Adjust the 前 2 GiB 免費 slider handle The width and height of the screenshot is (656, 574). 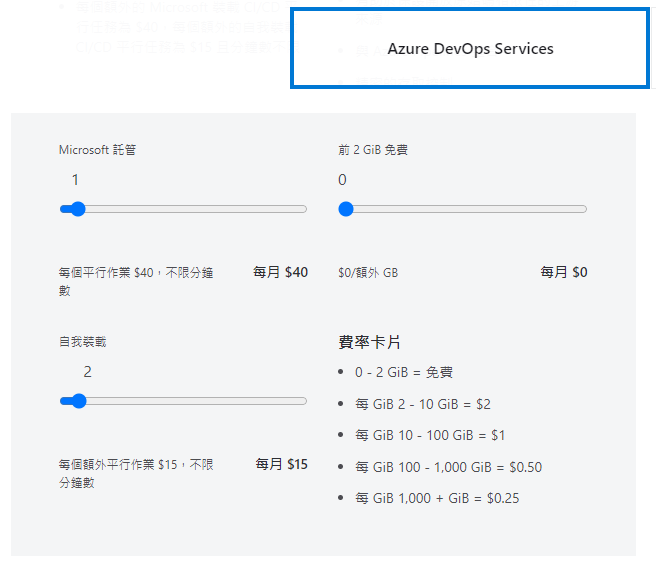(346, 209)
